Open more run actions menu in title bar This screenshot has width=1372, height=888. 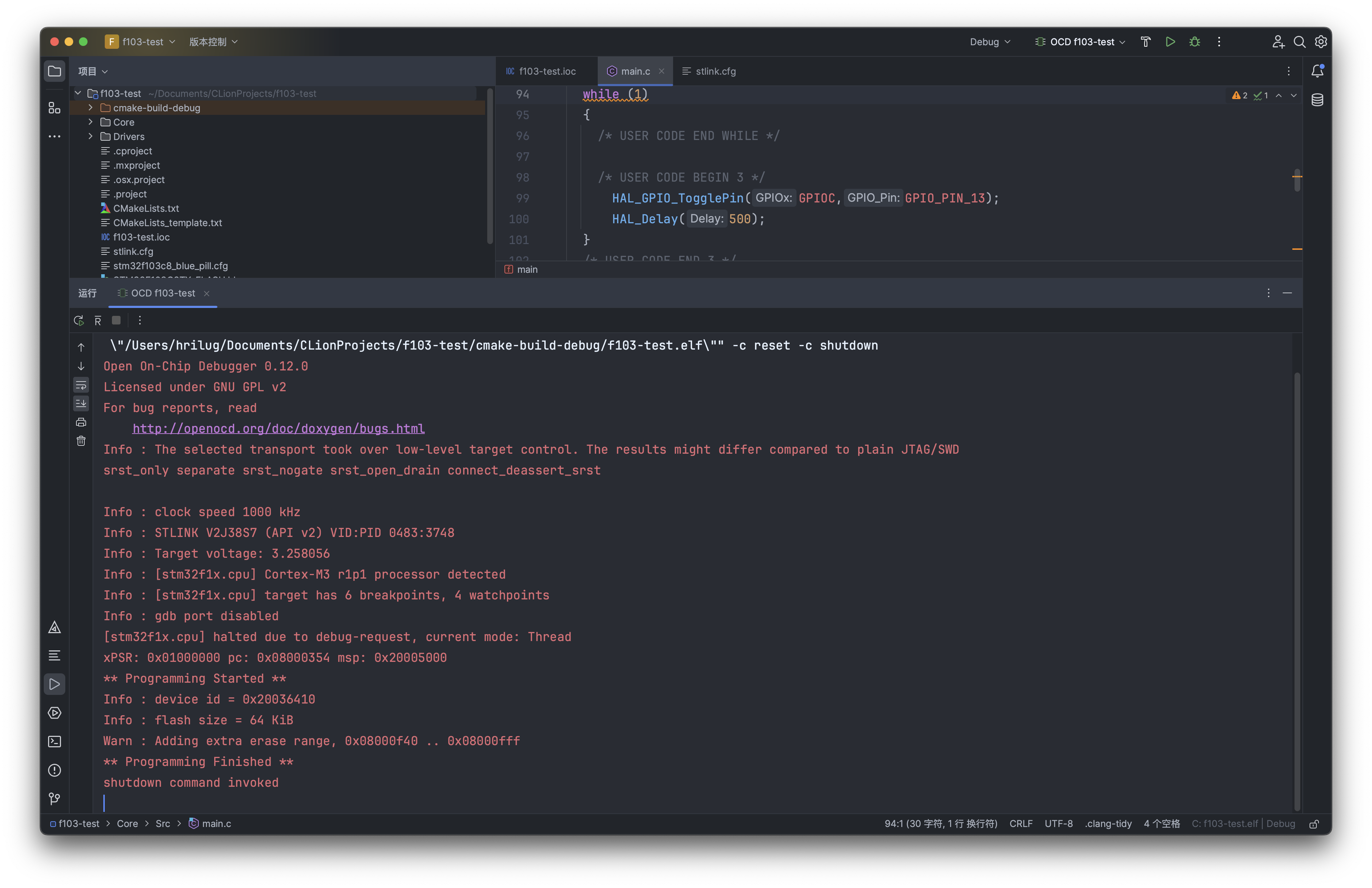[1219, 42]
